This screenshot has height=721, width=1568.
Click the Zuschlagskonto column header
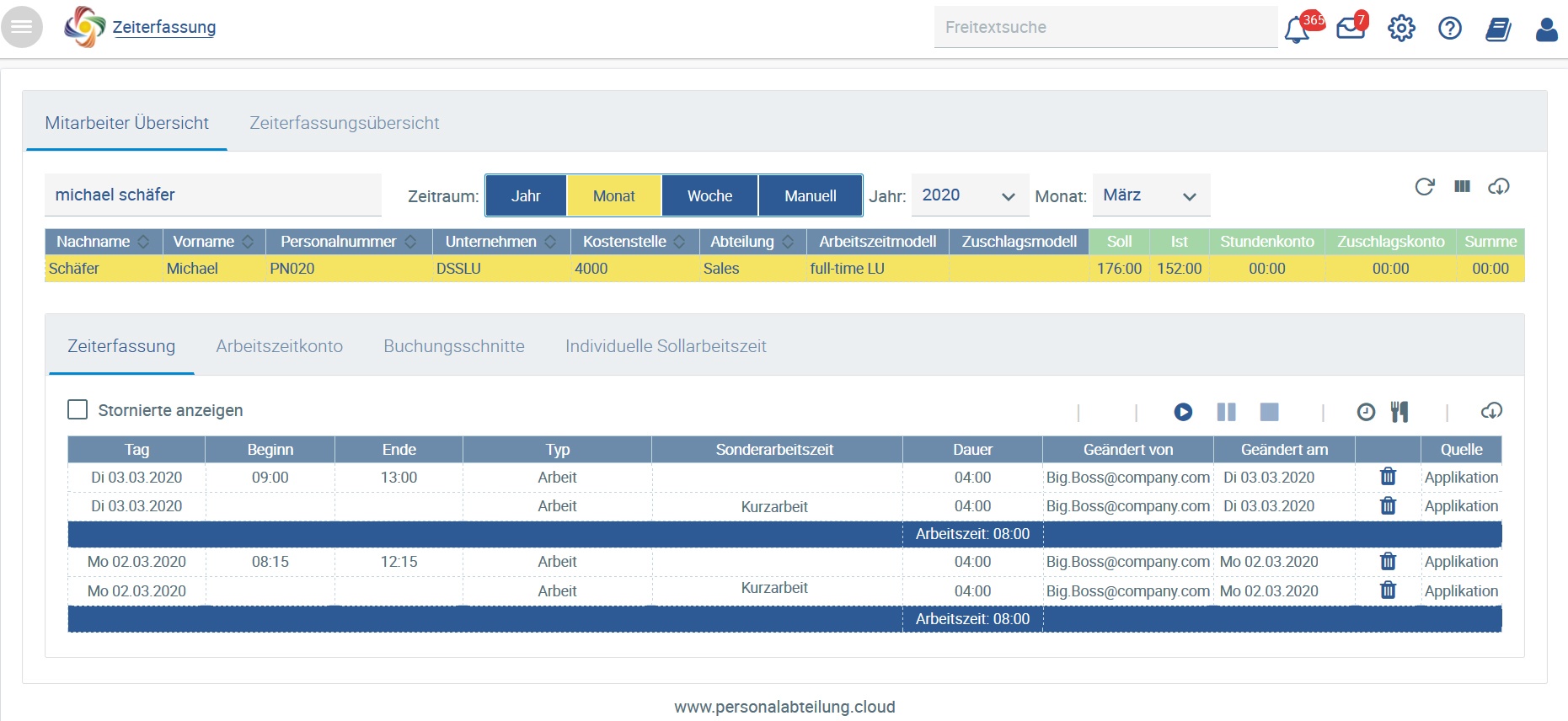click(1391, 242)
